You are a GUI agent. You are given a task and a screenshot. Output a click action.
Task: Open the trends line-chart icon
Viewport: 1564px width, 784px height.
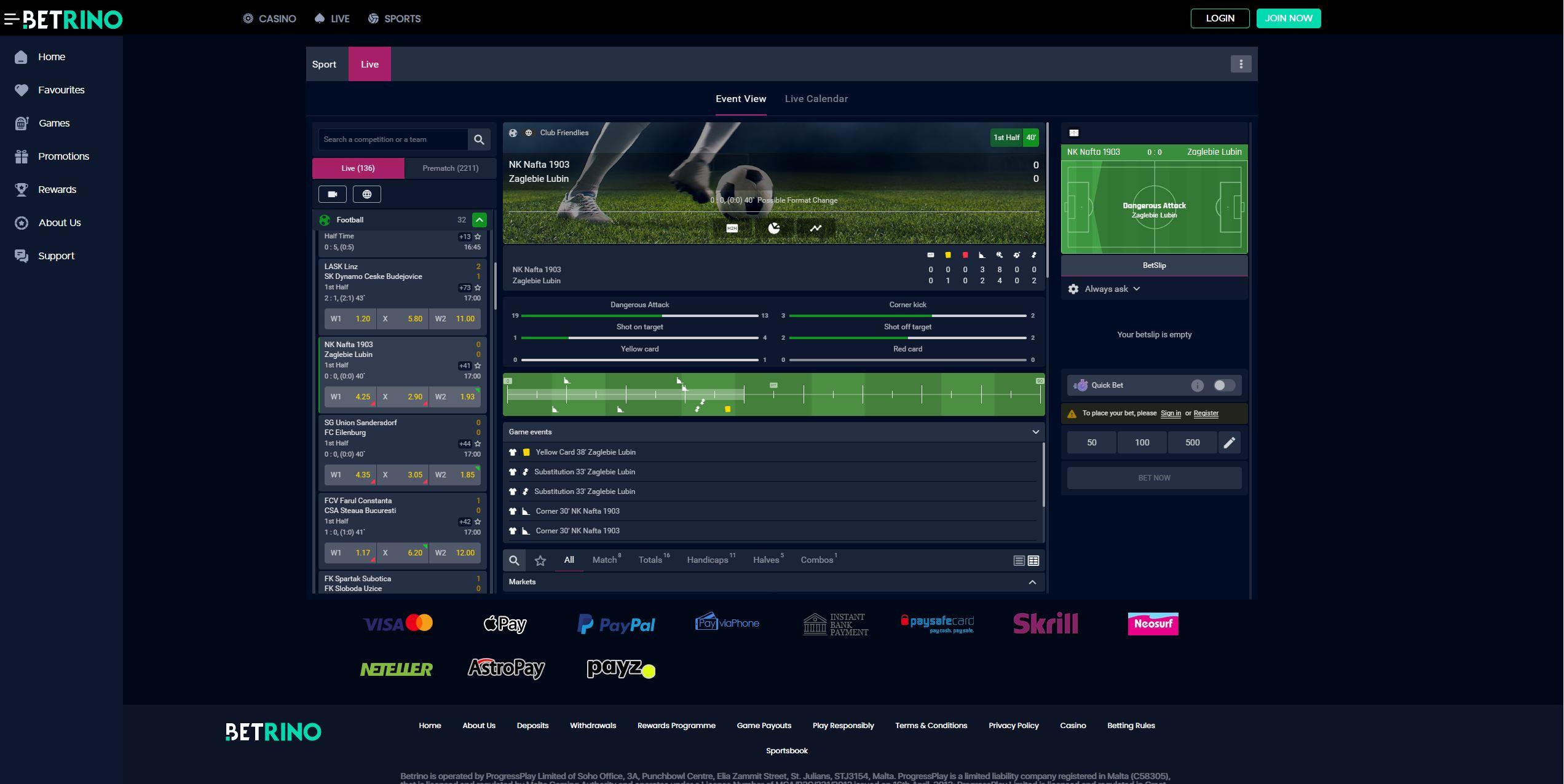[816, 227]
